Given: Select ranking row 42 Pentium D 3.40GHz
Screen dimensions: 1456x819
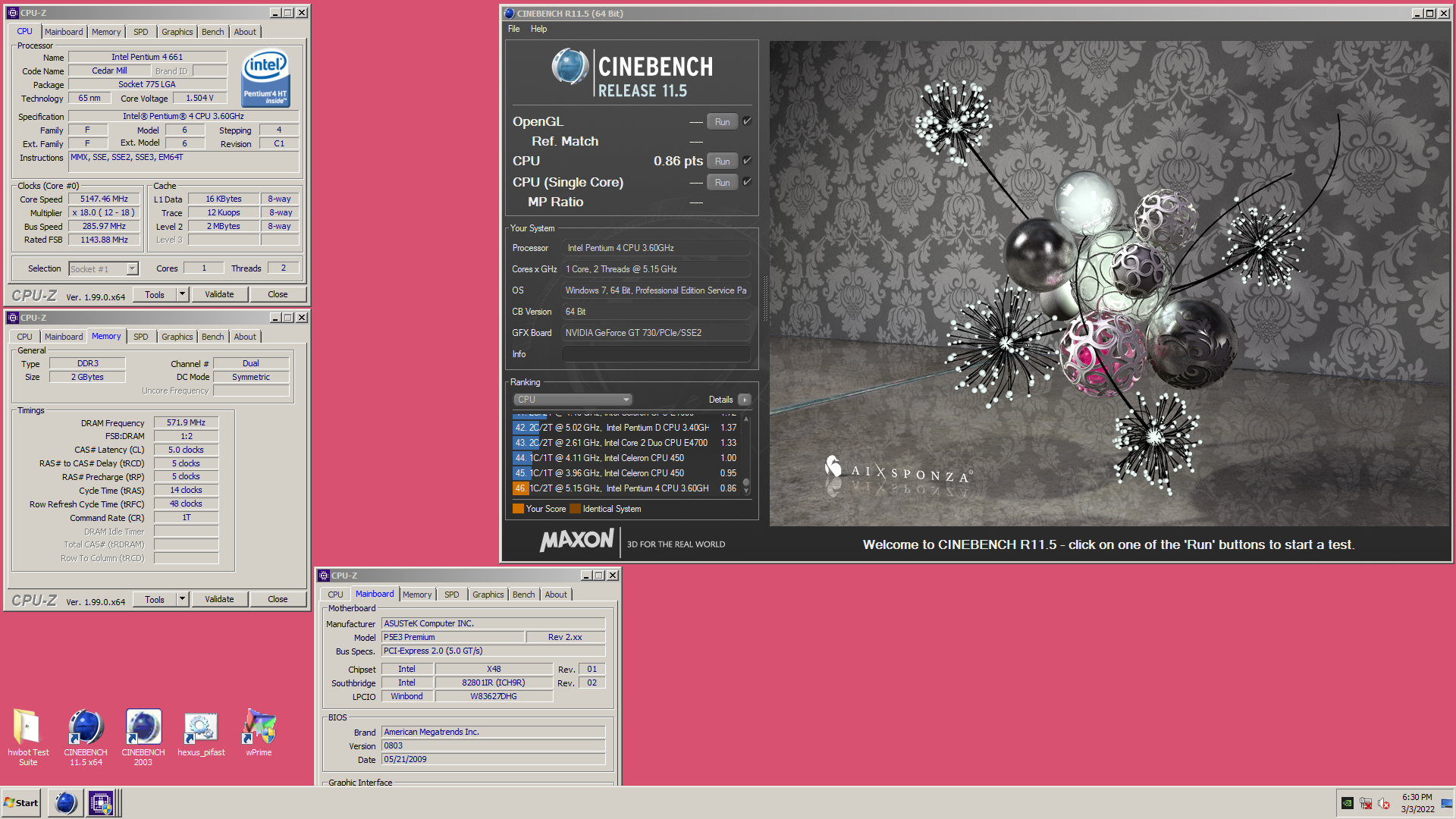Looking at the screenshot, I should (626, 428).
